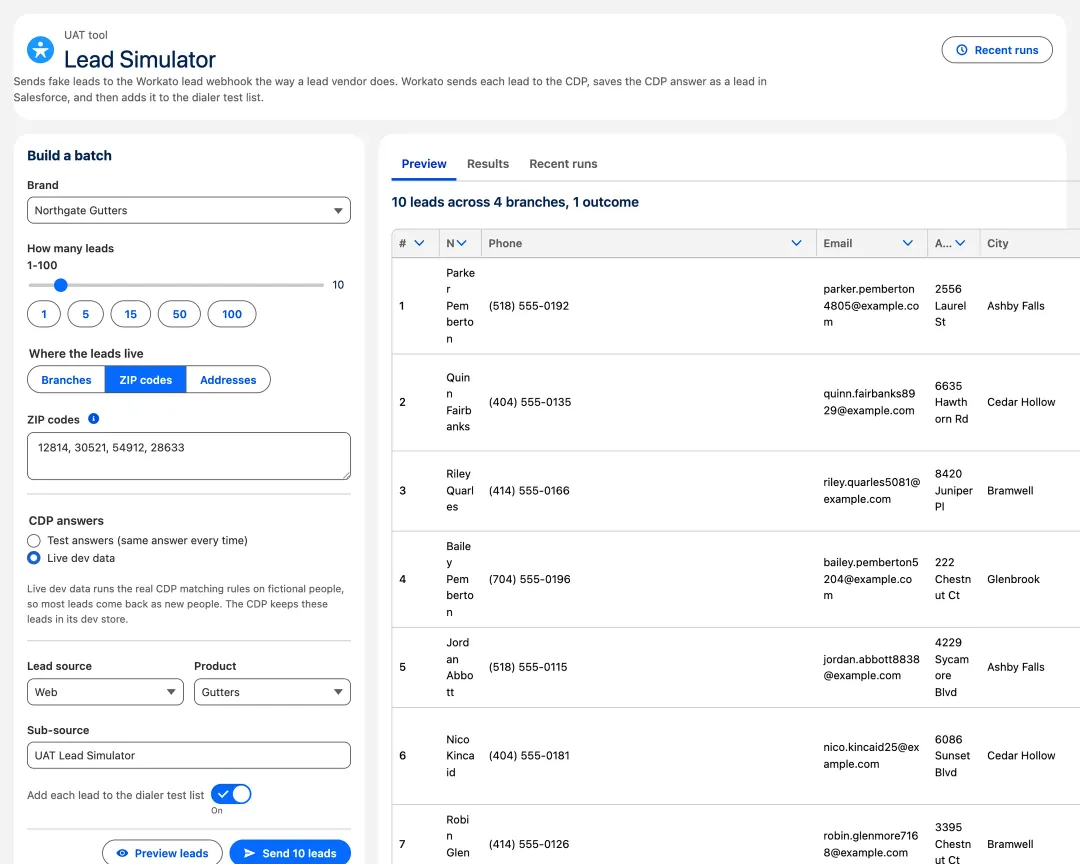Click phone cell (518) 555-0115
Image resolution: width=1080 pixels, height=864 pixels.
point(528,667)
